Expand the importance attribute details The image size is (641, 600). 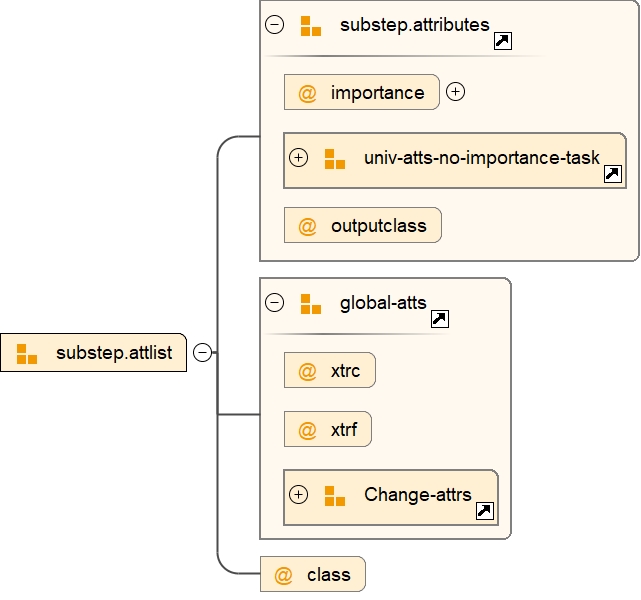pos(456,92)
